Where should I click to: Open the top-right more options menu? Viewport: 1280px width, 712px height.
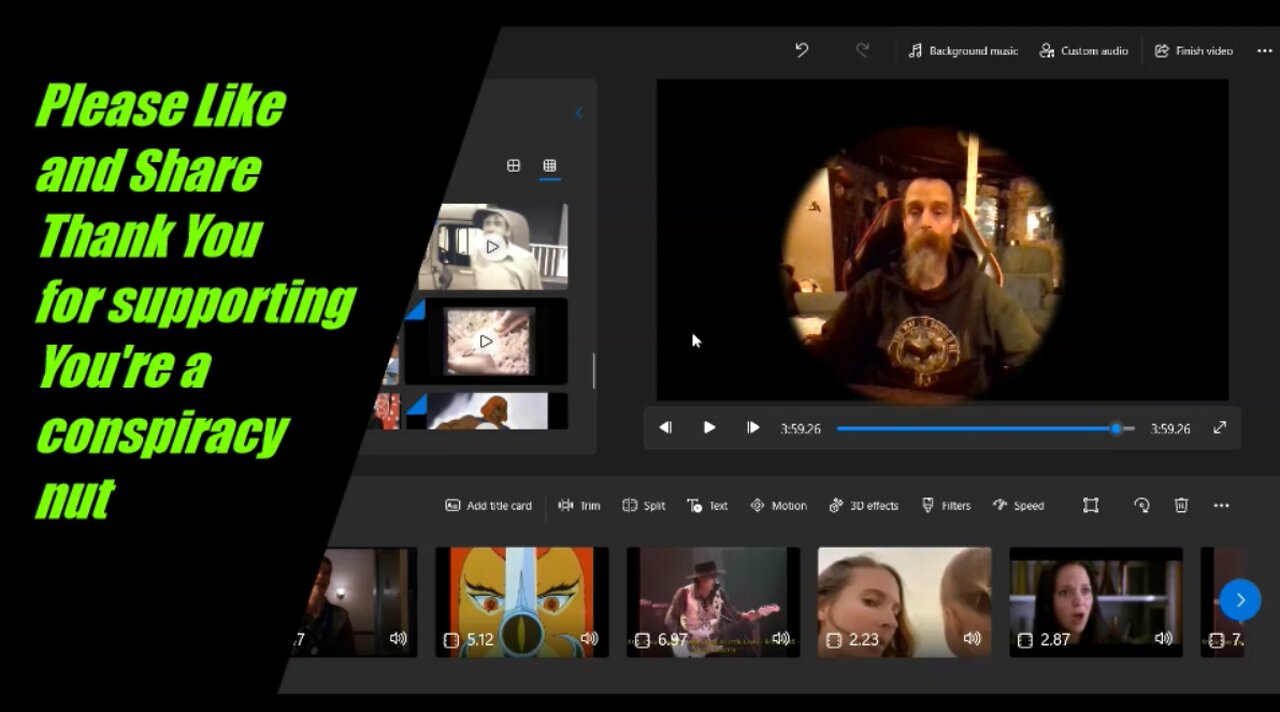[x=1264, y=51]
